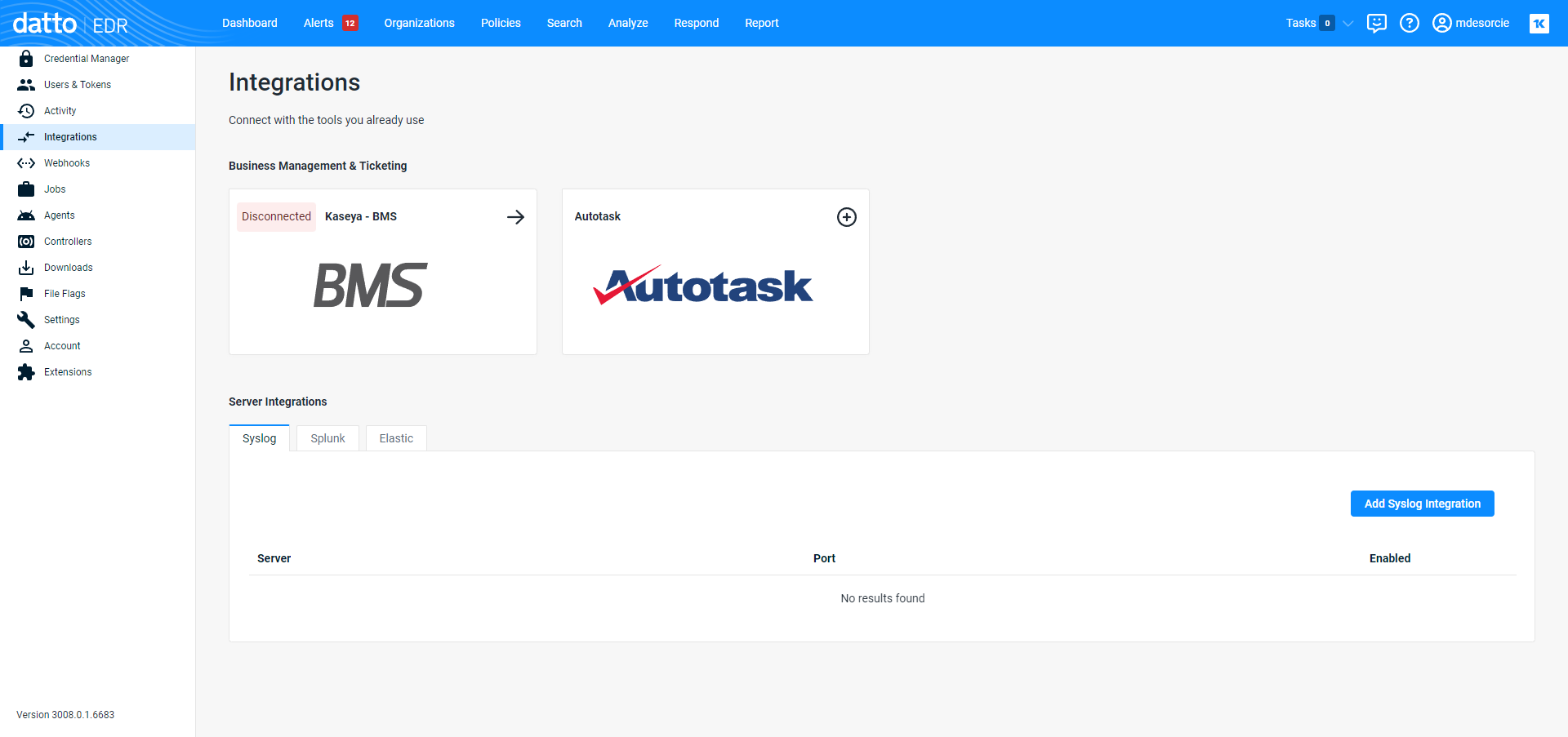The width and height of the screenshot is (1568, 737).
Task: Open the Dashboard menu
Action: (x=250, y=23)
